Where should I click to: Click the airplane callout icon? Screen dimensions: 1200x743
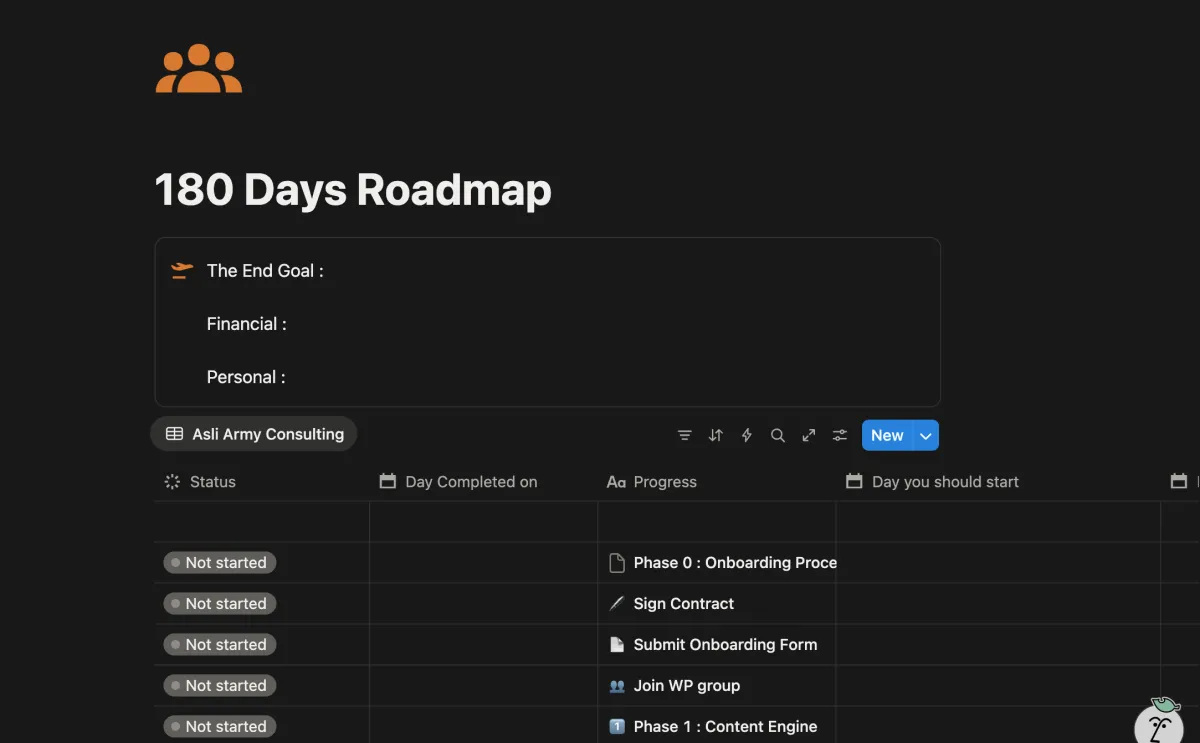(181, 271)
